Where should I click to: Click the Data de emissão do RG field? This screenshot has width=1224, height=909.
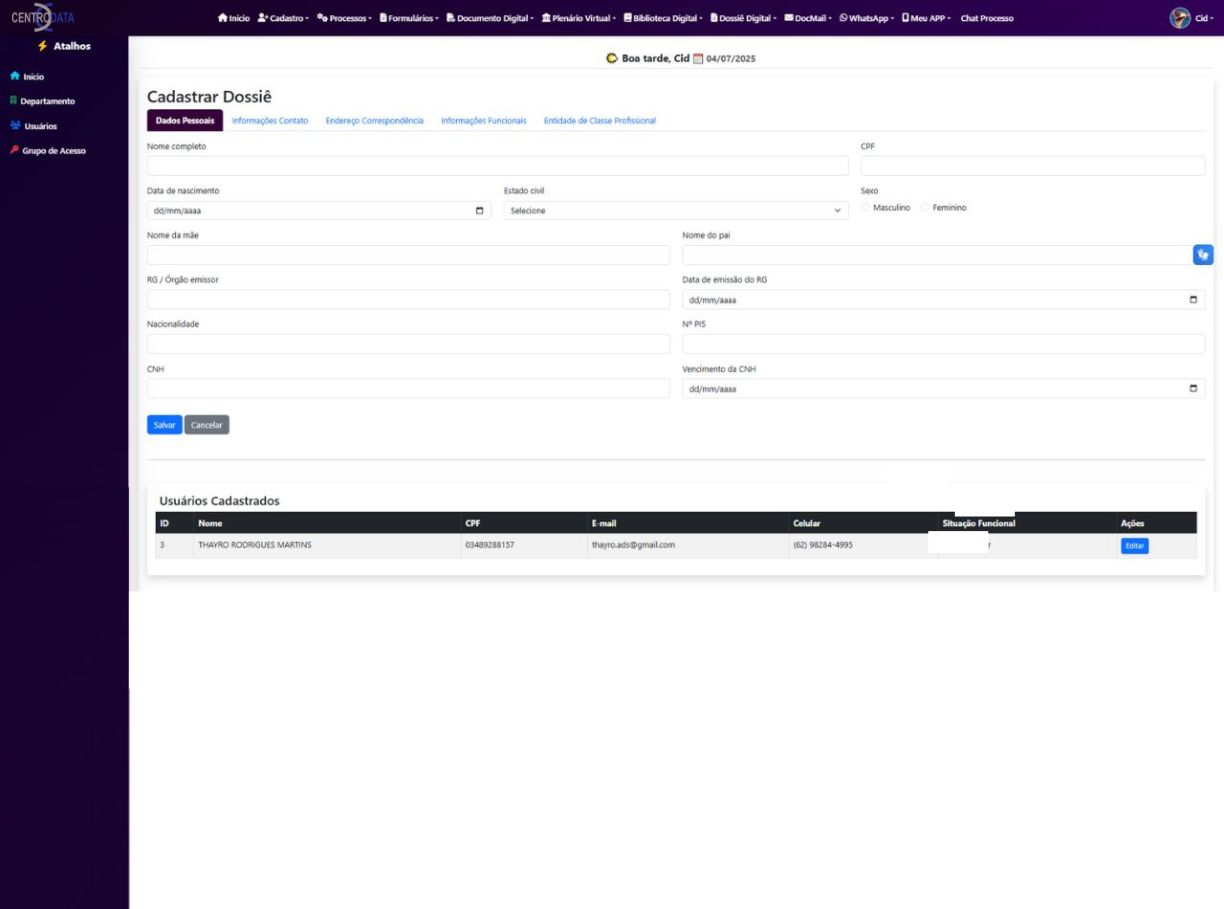(943, 299)
